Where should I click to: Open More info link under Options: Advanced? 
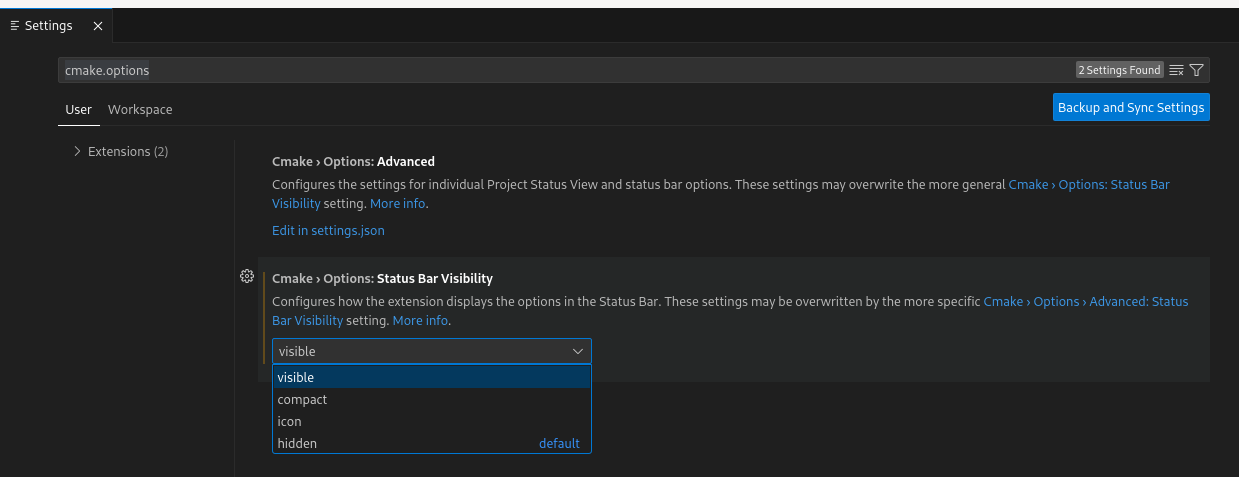pyautogui.click(x=397, y=204)
